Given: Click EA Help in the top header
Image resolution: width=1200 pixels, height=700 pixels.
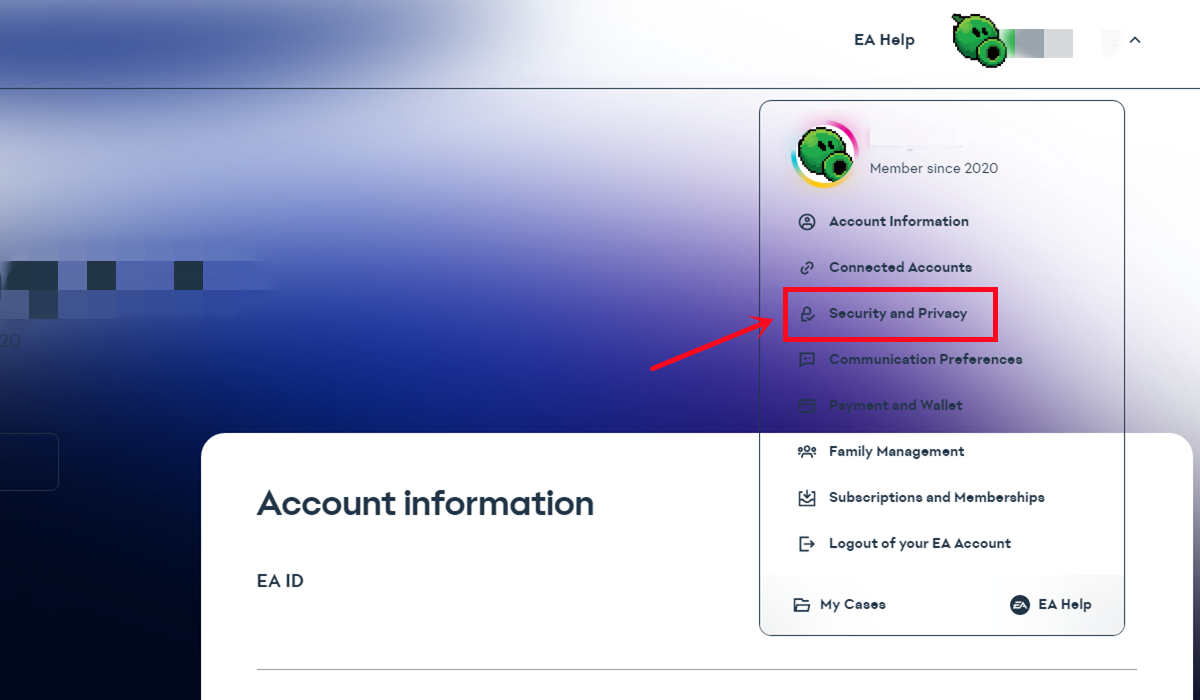Looking at the screenshot, I should (884, 41).
